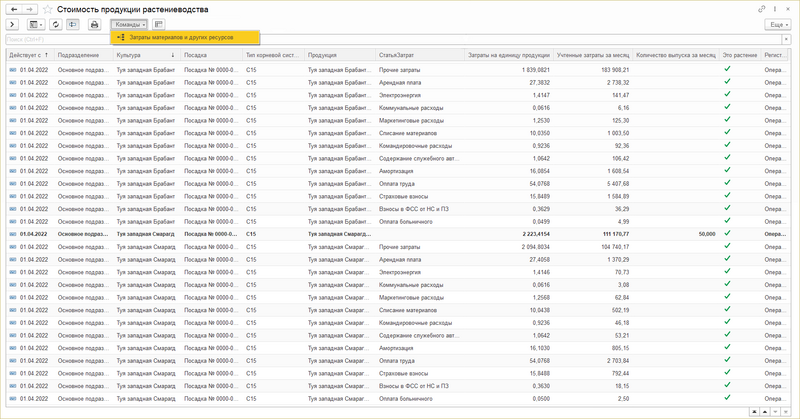Toggle "Это растение" checkmark in first Амортизация row

727,171
